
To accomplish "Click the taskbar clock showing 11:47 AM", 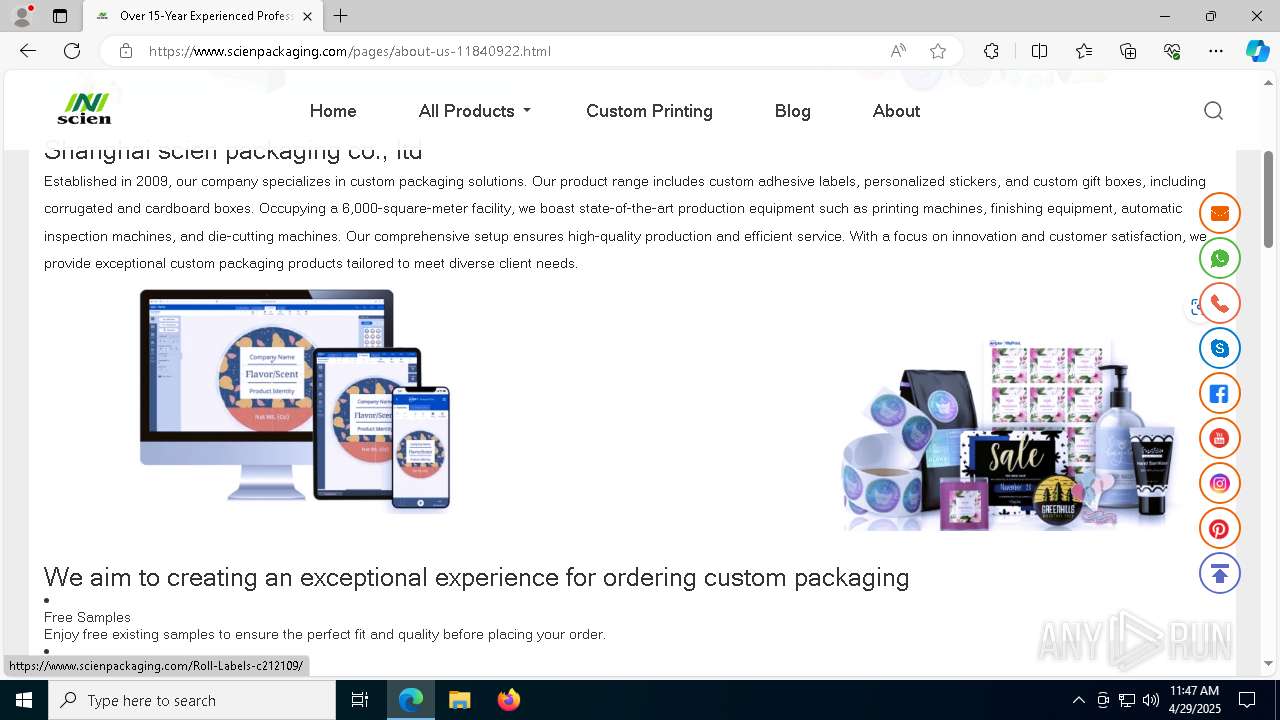I will coord(1194,700).
